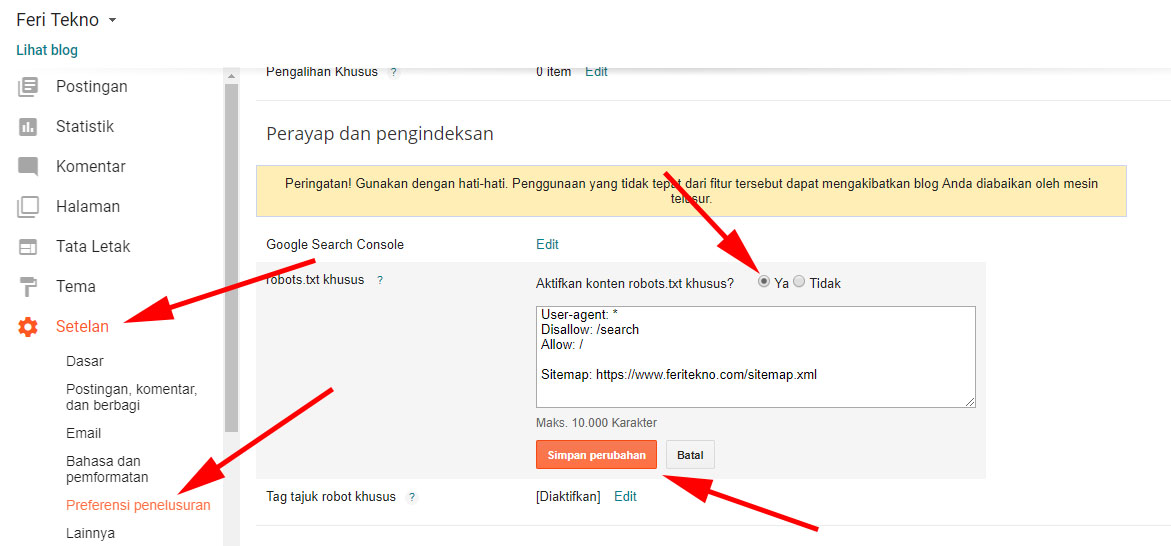Click help icon beside robots.txt khusus

click(x=379, y=280)
